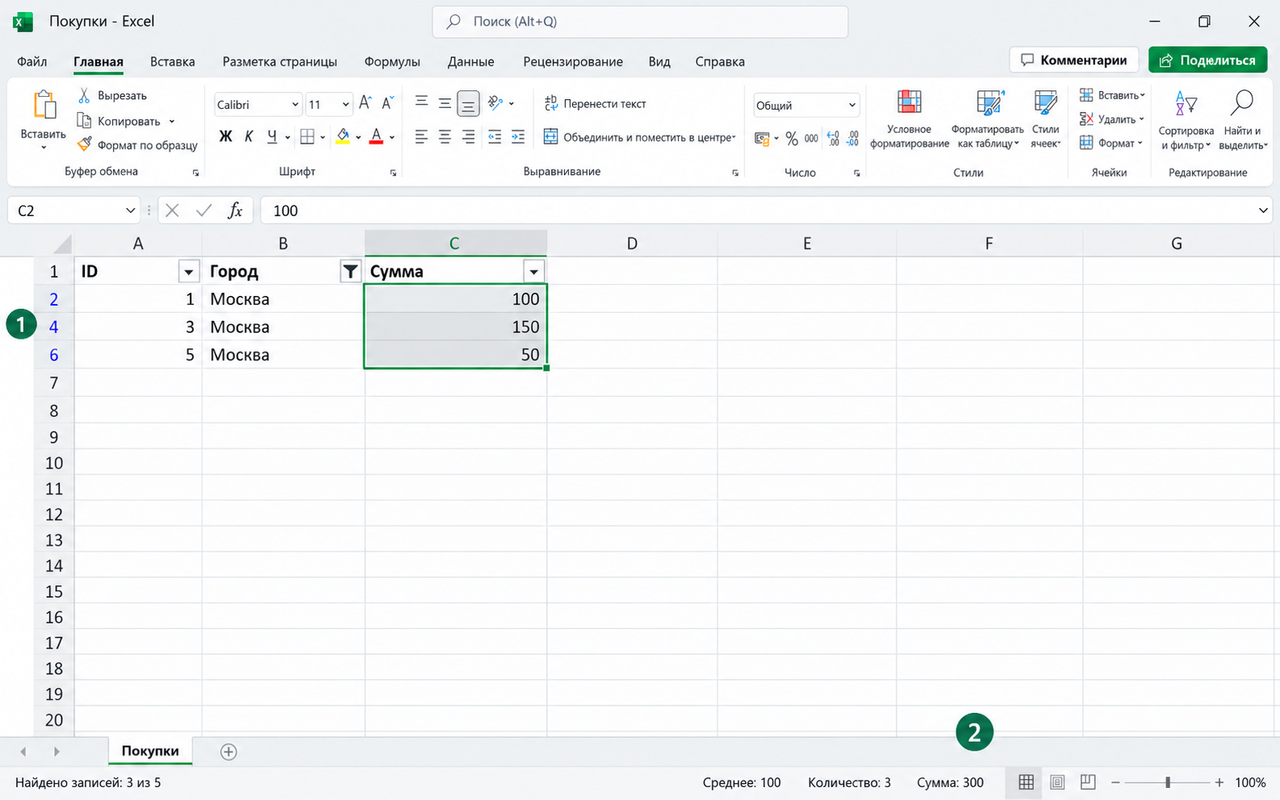Open the Файл menu
This screenshot has width=1280, height=800.
(32, 61)
